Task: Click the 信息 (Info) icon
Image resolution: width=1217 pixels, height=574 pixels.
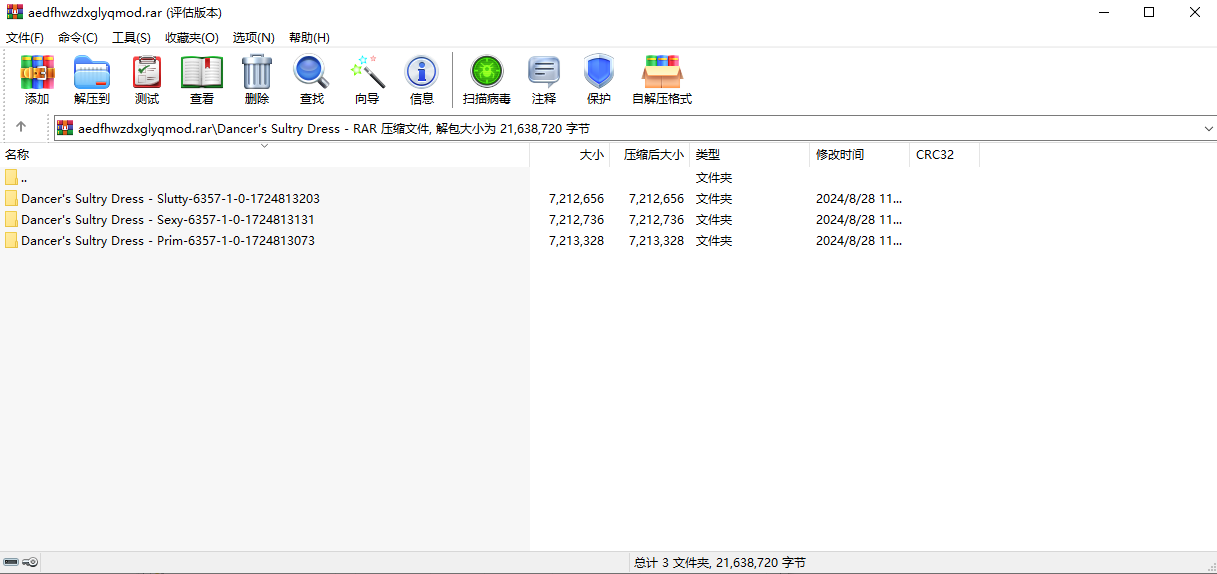Action: click(x=421, y=72)
